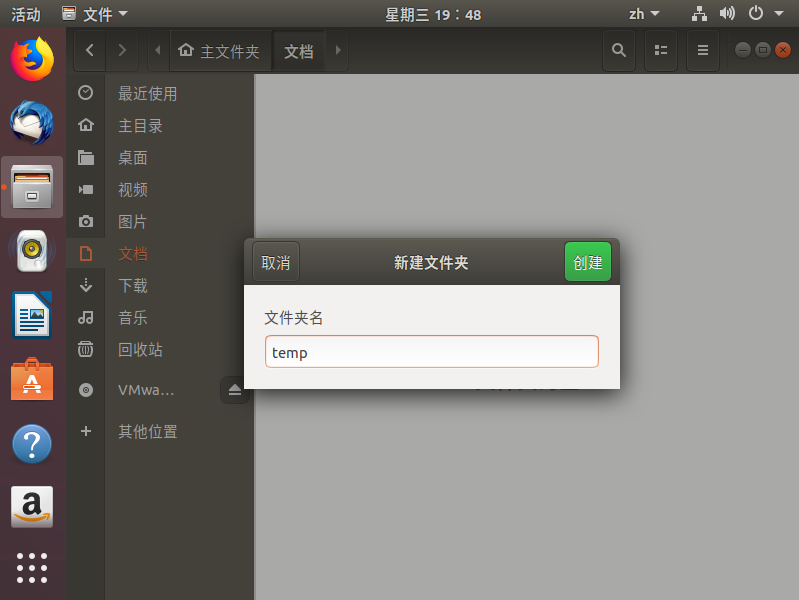Expand the system power menu dropdown

point(762,14)
